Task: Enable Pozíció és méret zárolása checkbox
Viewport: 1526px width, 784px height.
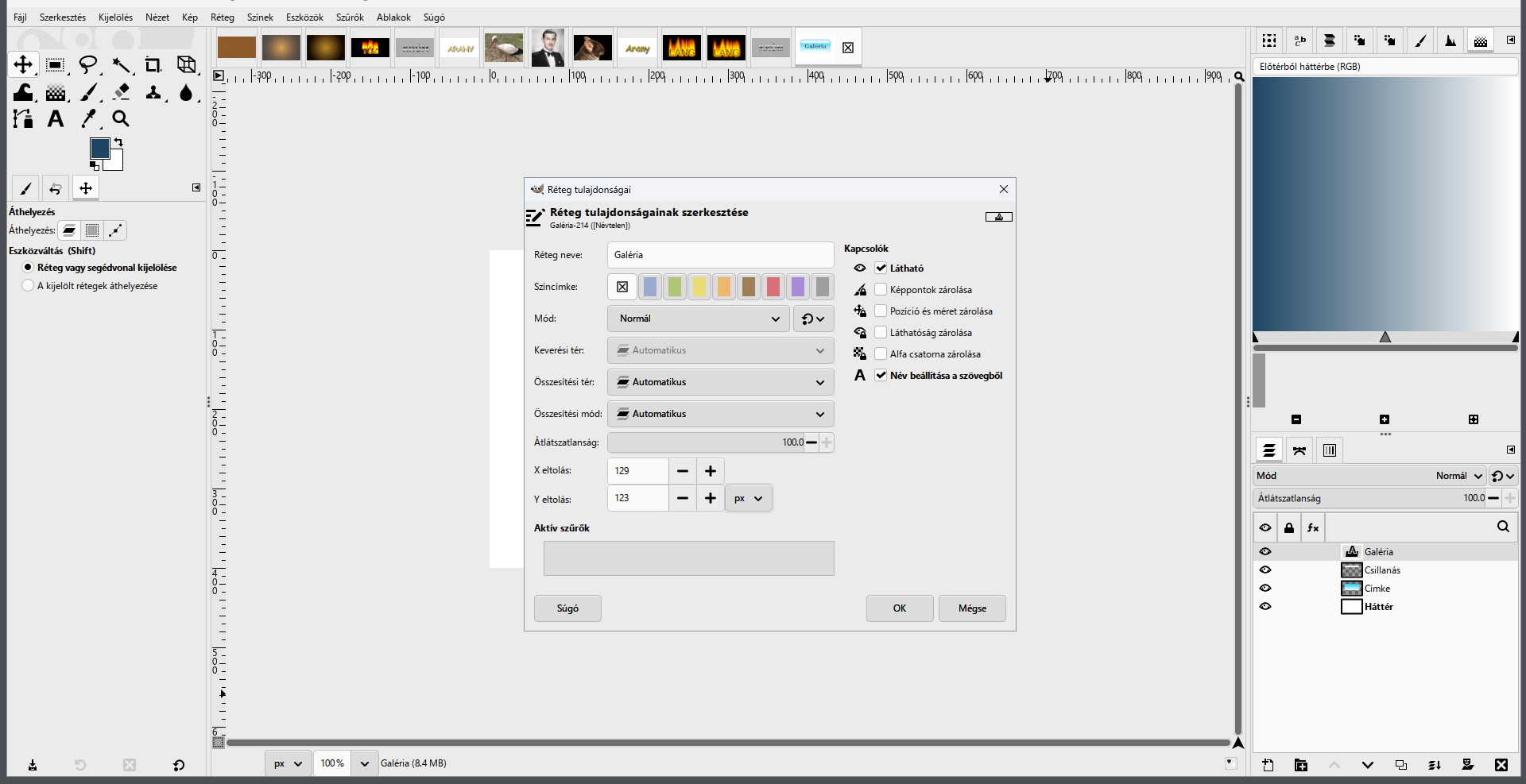Action: (x=881, y=311)
